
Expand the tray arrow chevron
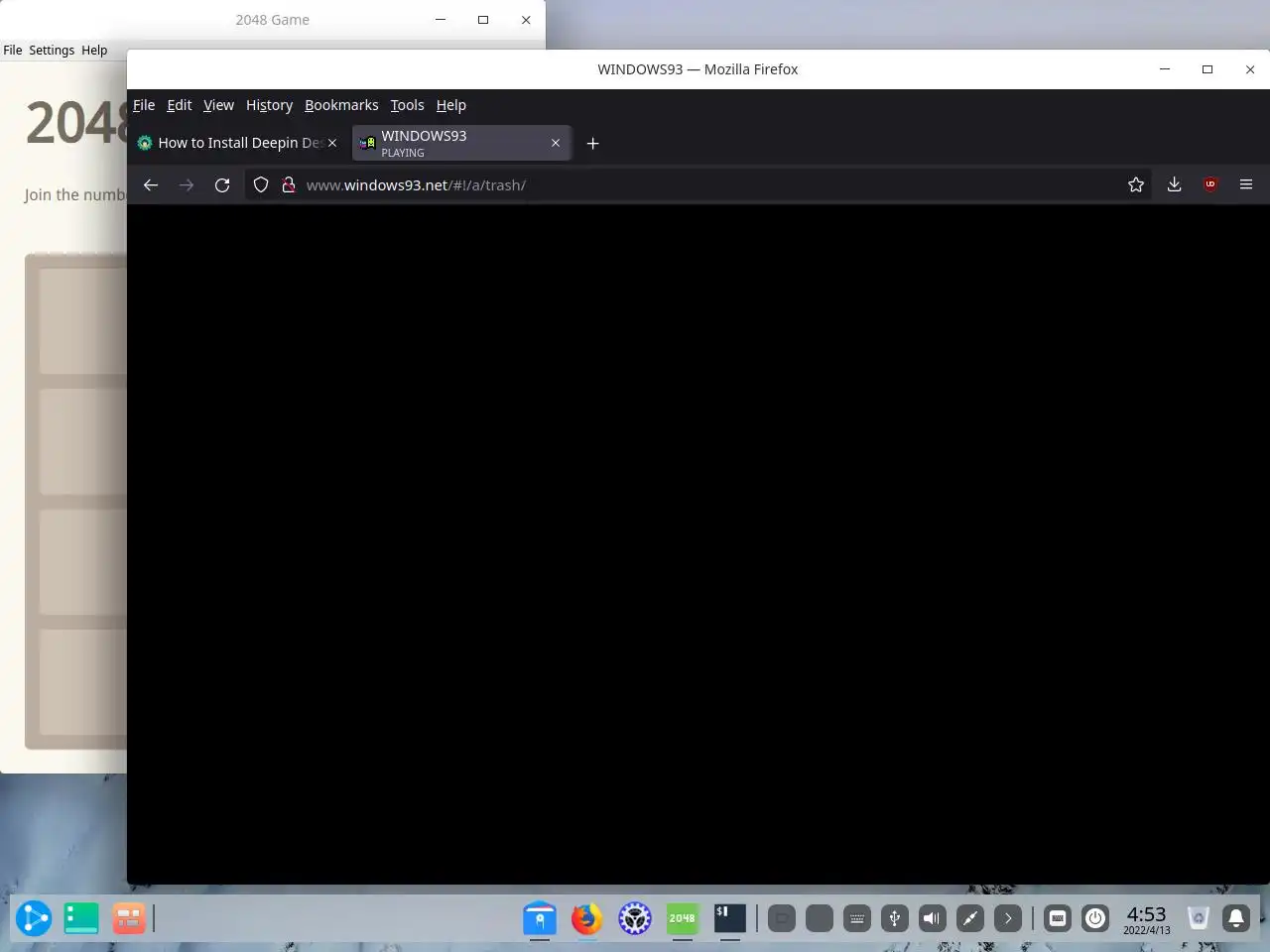pos(1008,918)
